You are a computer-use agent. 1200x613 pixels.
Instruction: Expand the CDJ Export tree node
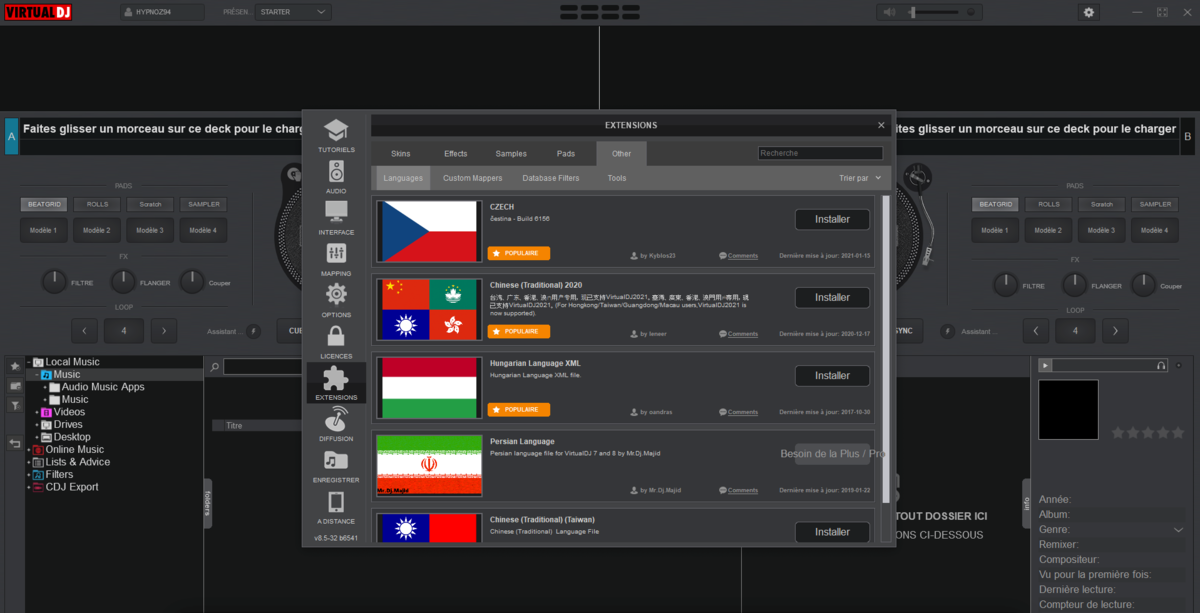29,487
